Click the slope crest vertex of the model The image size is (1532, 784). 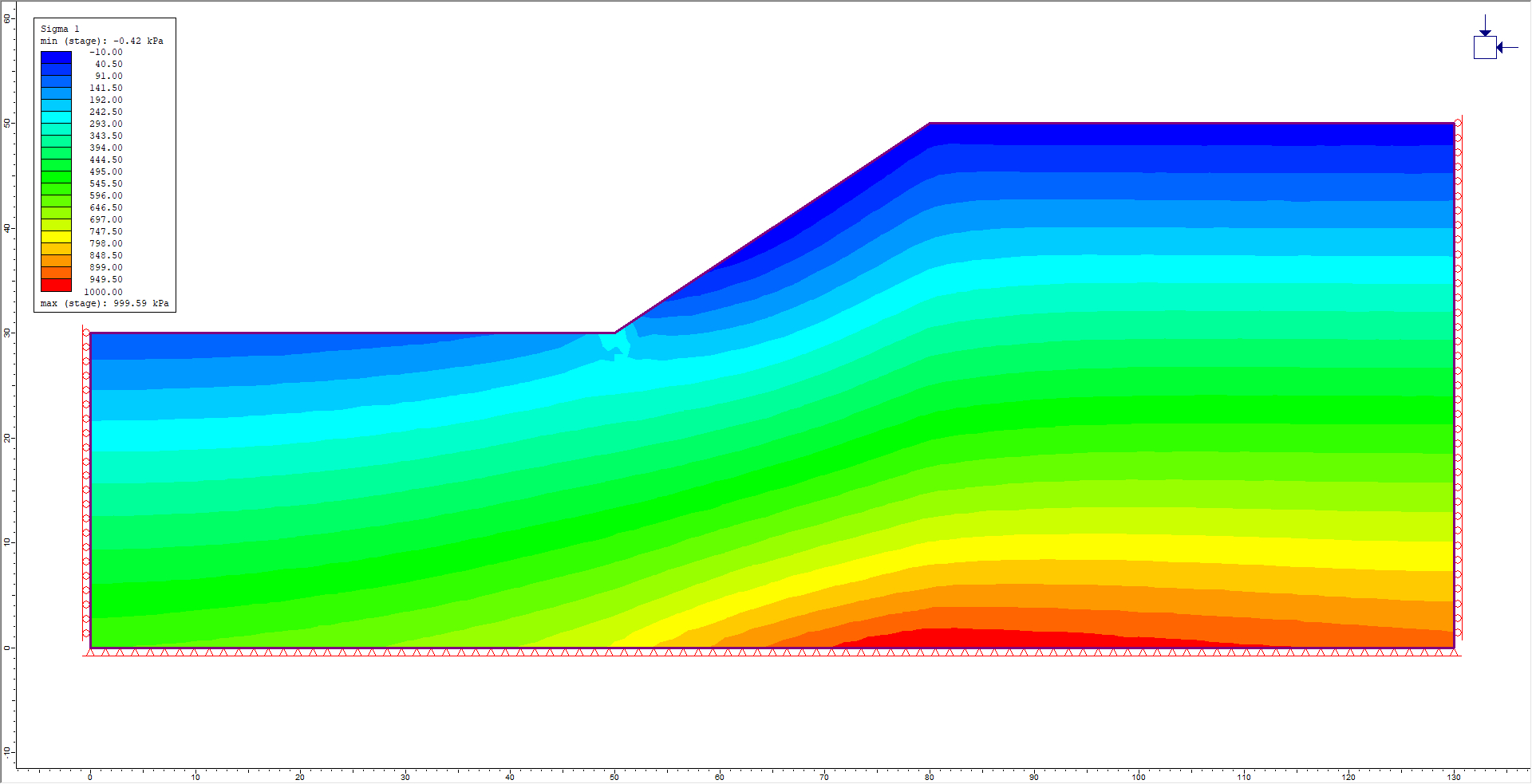(x=930, y=123)
